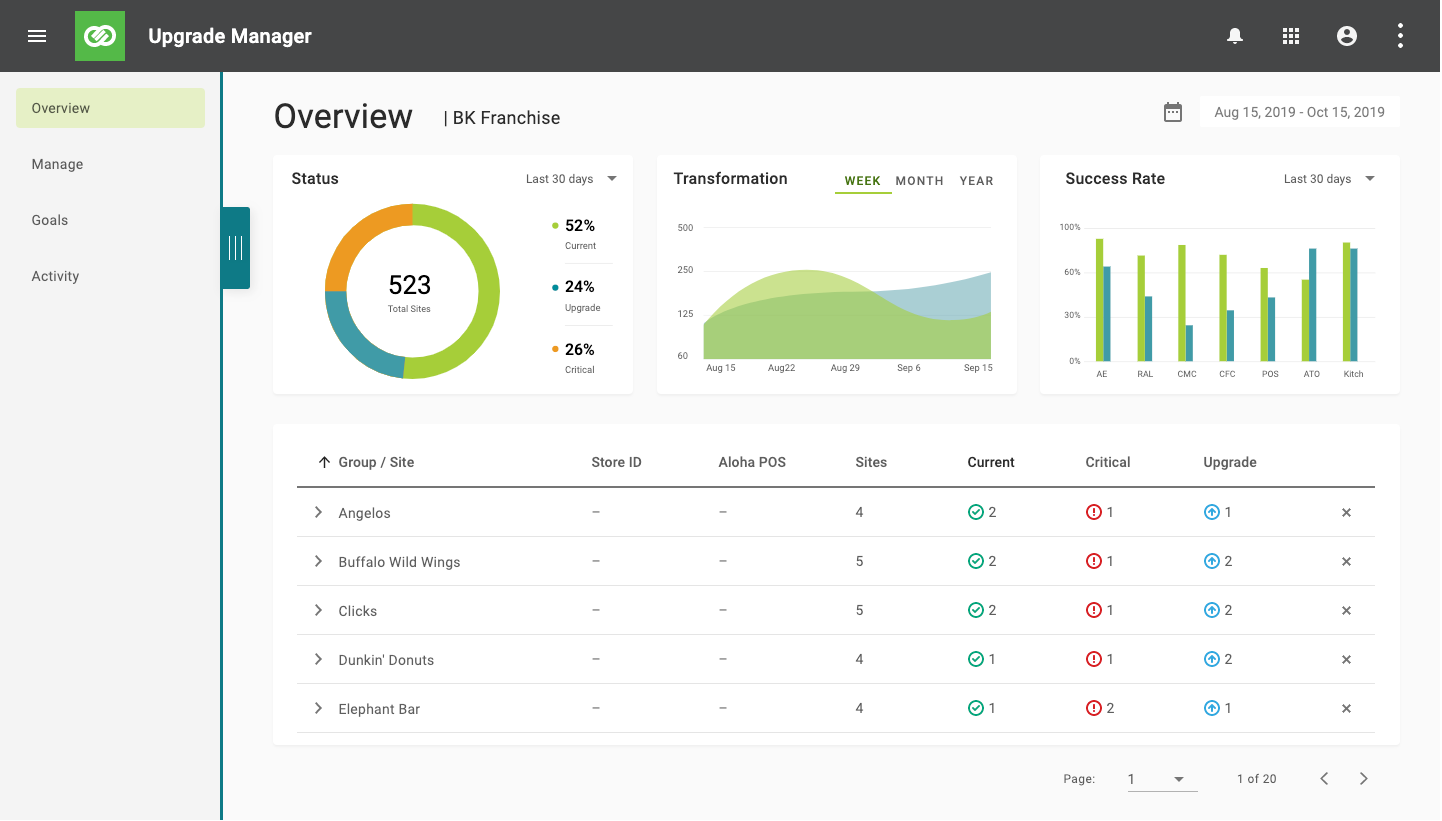The image size is (1442, 821).
Task: Remove the Dunkin' Donuts row
Action: (1346, 660)
